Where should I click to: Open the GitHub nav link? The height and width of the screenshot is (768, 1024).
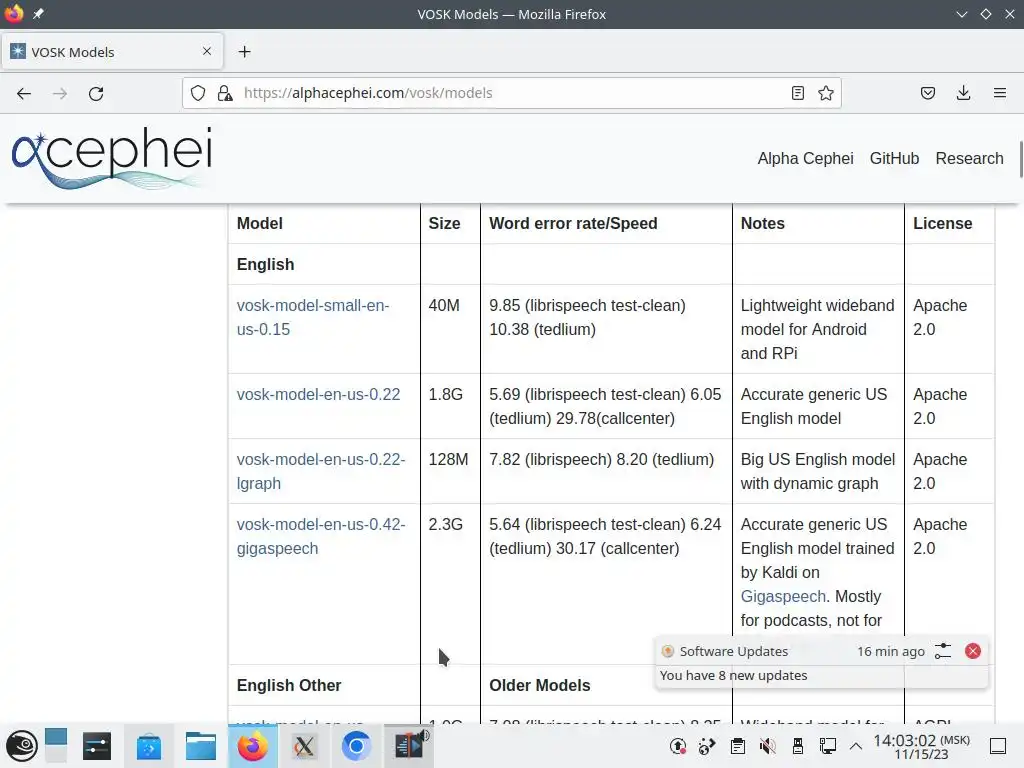894,159
